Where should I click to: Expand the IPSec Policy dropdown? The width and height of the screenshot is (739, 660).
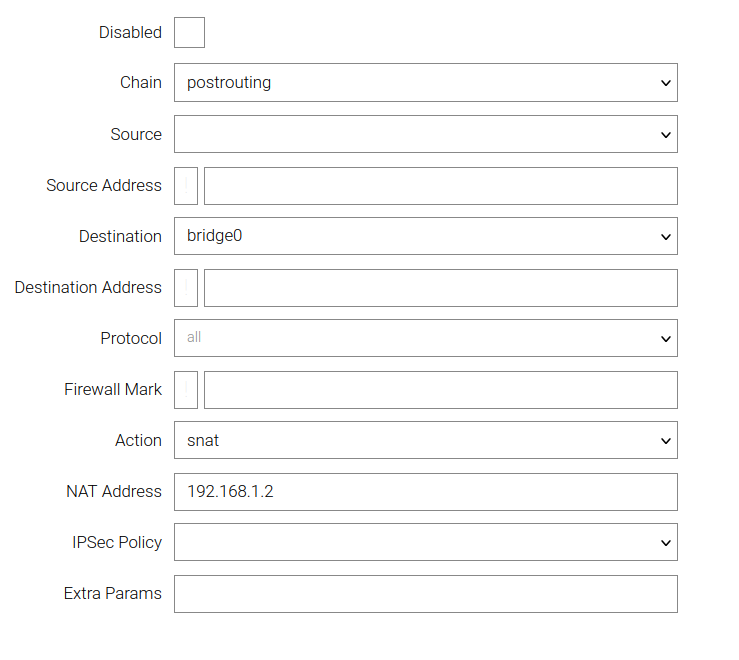pos(425,543)
